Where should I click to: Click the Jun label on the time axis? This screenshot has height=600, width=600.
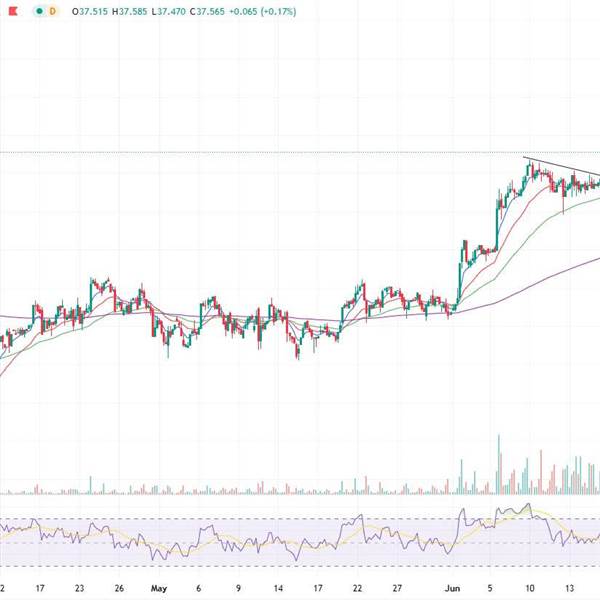pyautogui.click(x=452, y=588)
